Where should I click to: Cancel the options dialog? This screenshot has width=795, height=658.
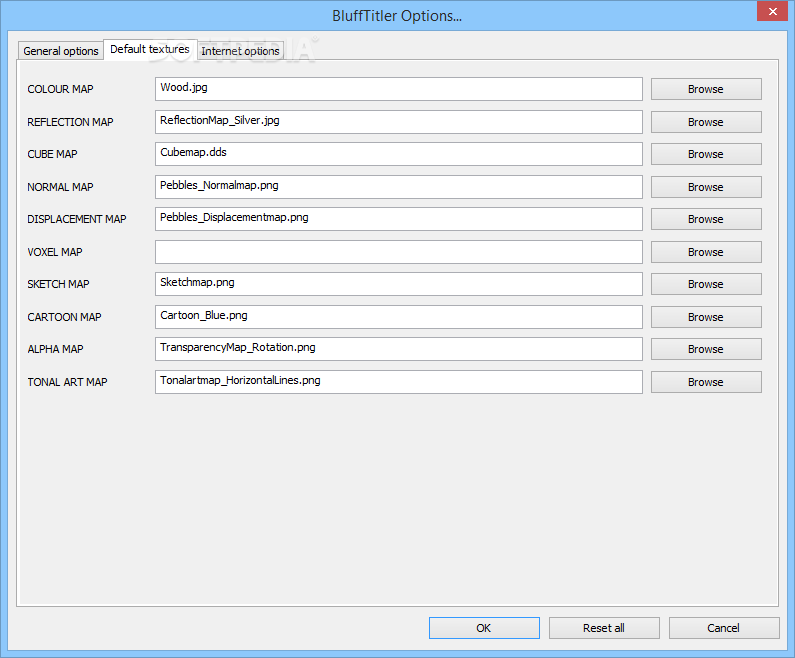[x=724, y=628]
